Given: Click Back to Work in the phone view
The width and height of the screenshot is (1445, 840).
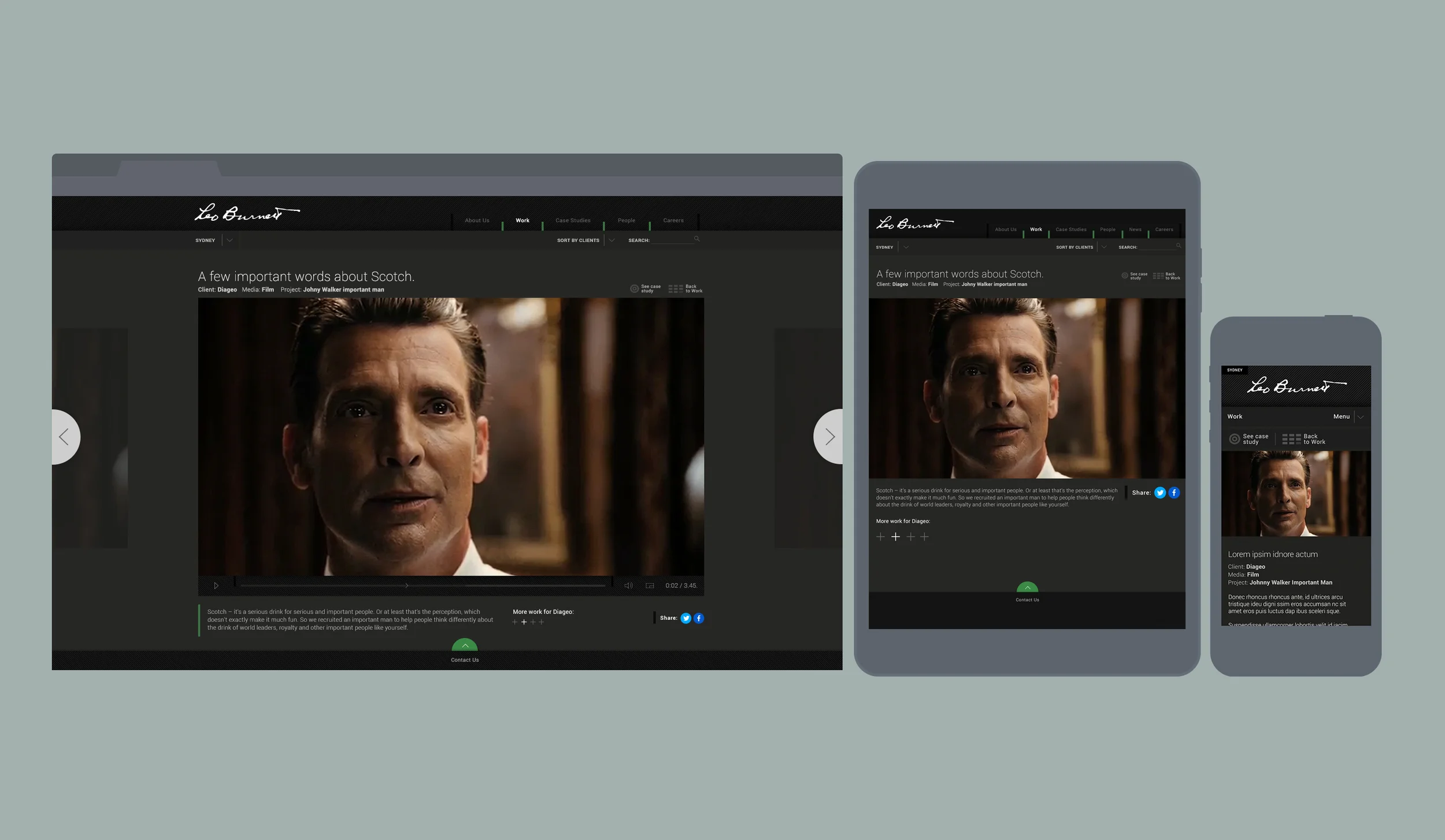Looking at the screenshot, I should (1303, 439).
